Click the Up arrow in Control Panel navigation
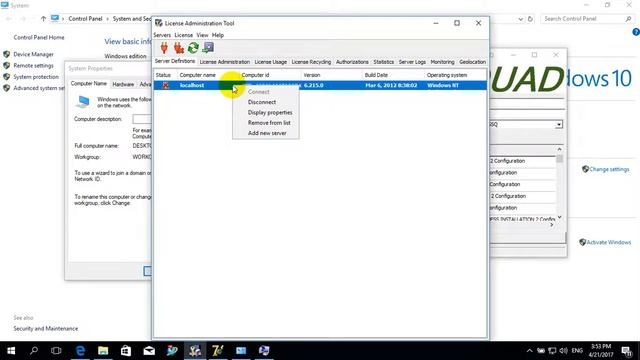640x360 pixels. pos(43,19)
